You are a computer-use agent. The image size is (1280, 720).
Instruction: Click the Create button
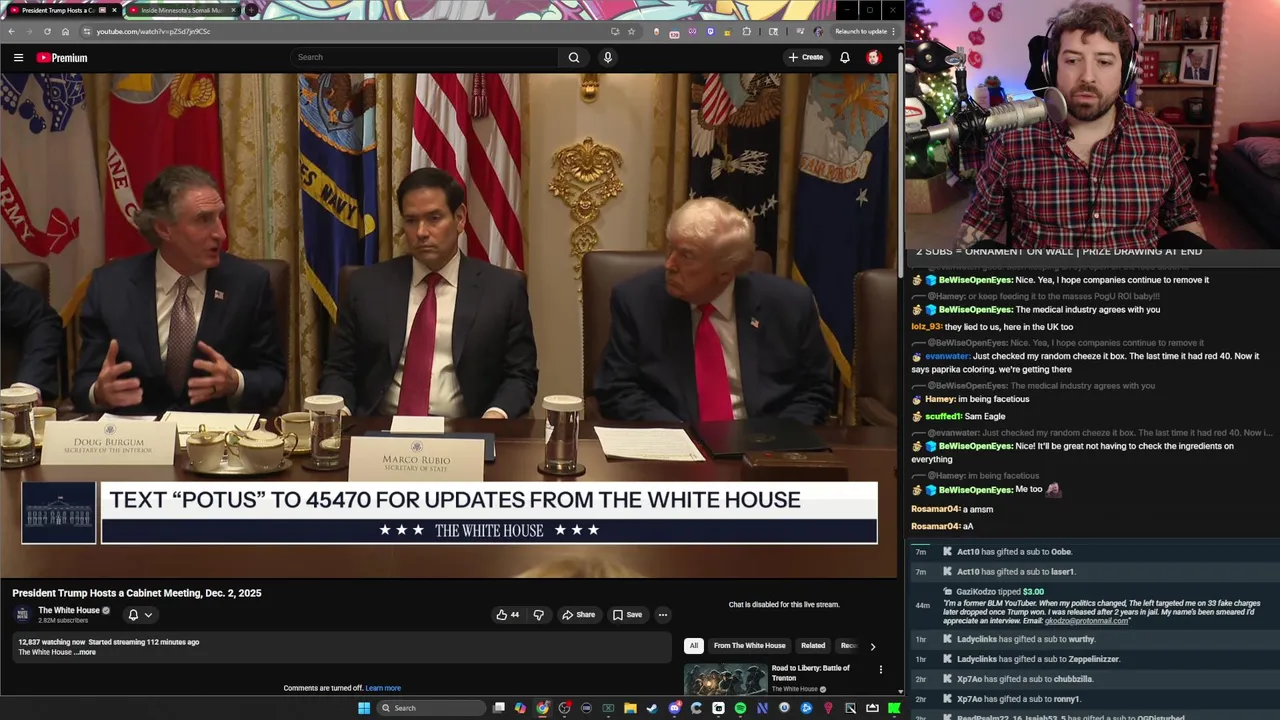click(x=805, y=57)
